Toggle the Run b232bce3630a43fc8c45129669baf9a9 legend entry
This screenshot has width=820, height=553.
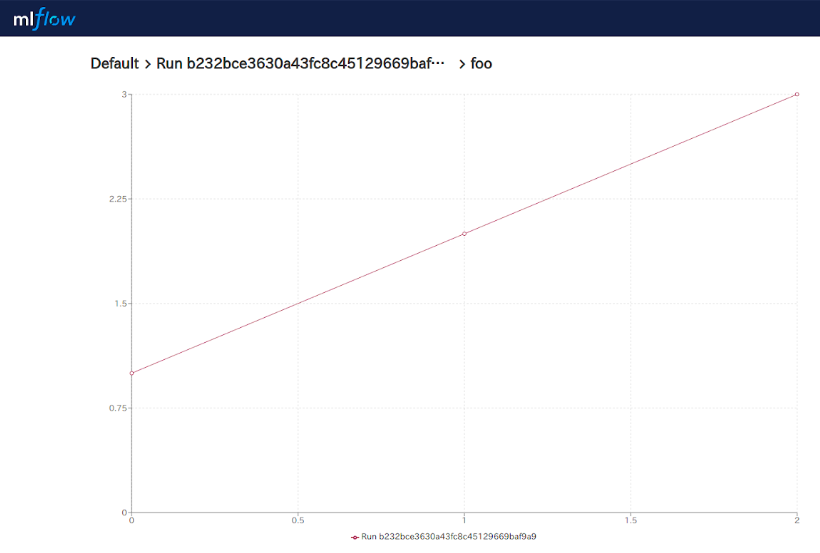click(x=443, y=537)
